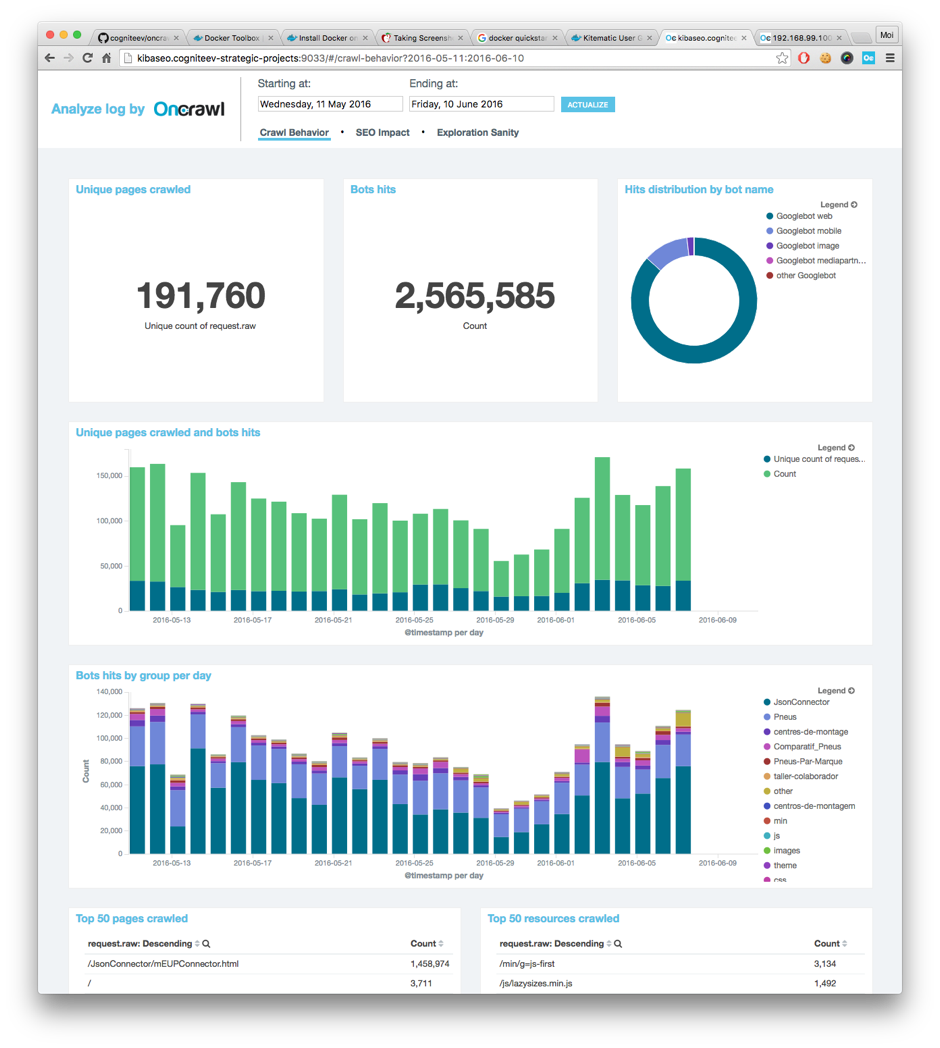Bookmark this page with the star icon

click(x=782, y=58)
